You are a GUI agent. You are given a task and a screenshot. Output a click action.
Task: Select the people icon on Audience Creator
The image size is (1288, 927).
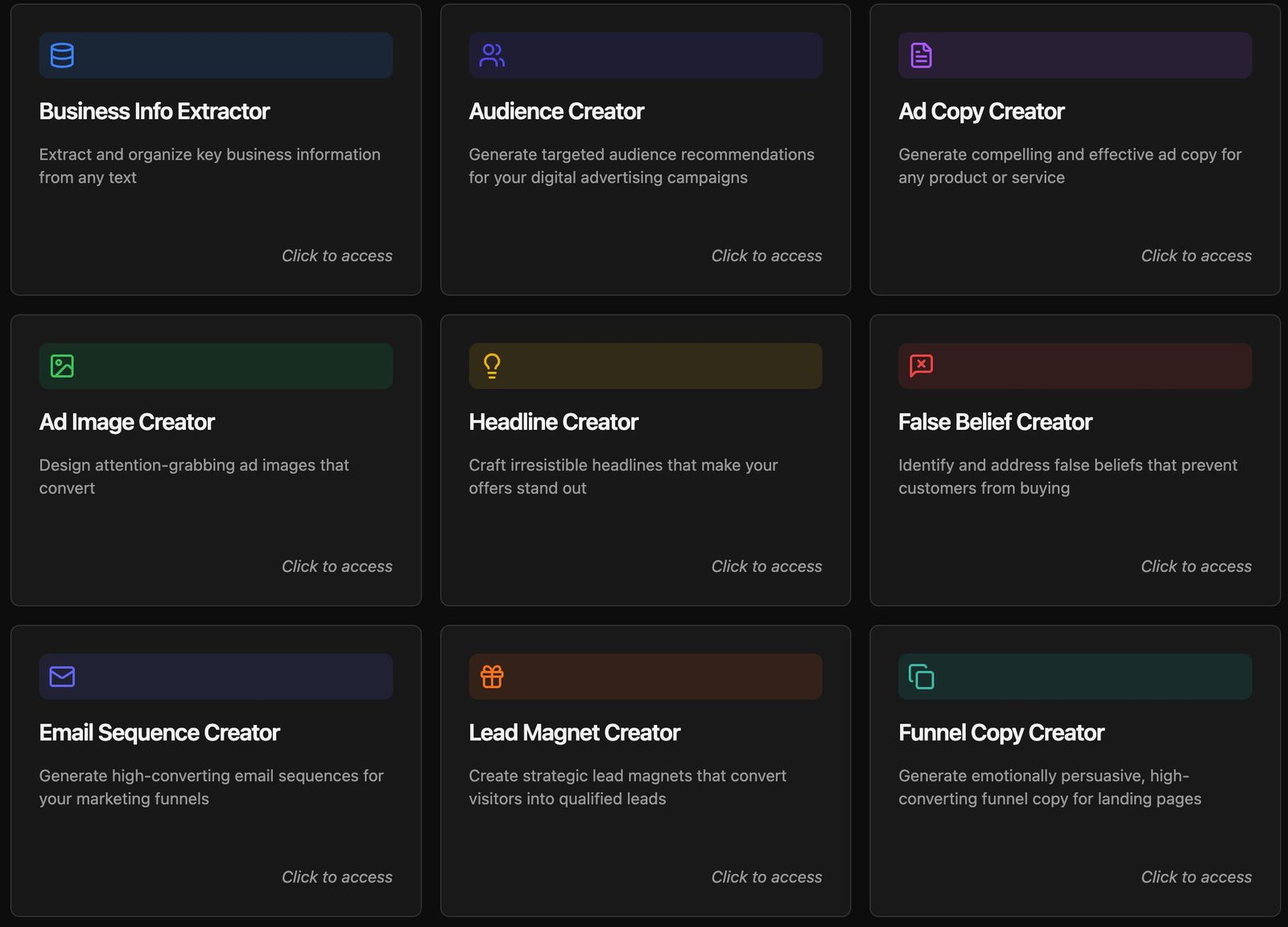click(491, 55)
